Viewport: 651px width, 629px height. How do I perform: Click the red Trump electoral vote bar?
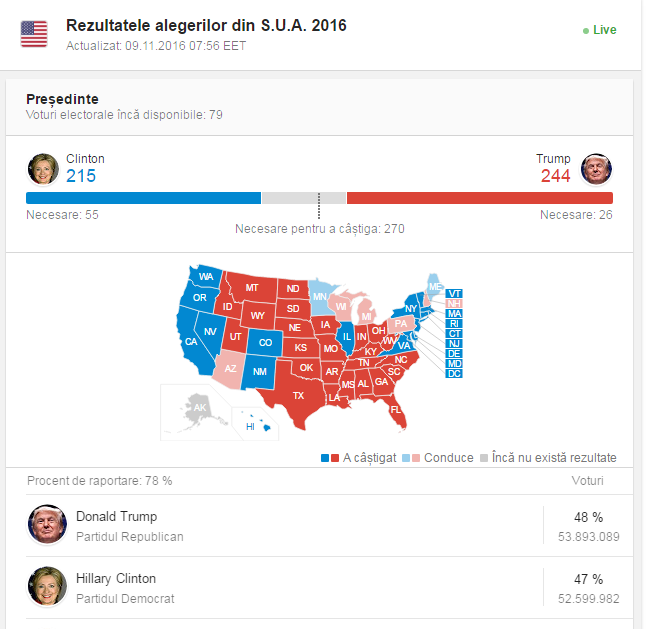pos(480,198)
